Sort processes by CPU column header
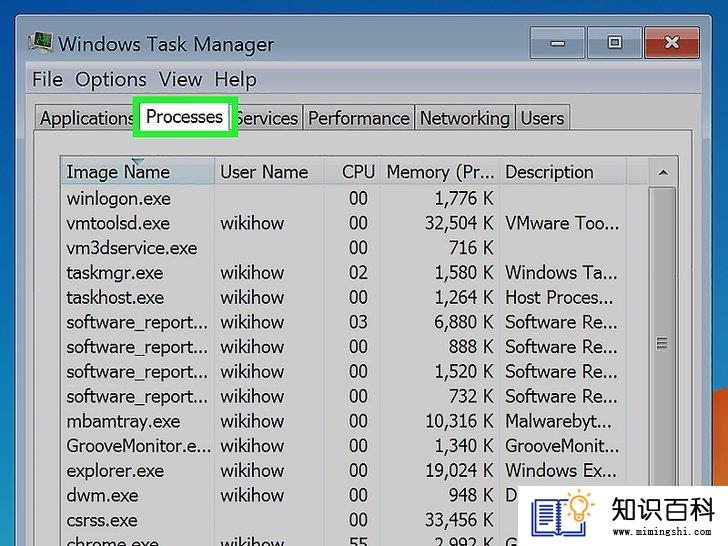Image resolution: width=728 pixels, height=546 pixels. tap(352, 172)
